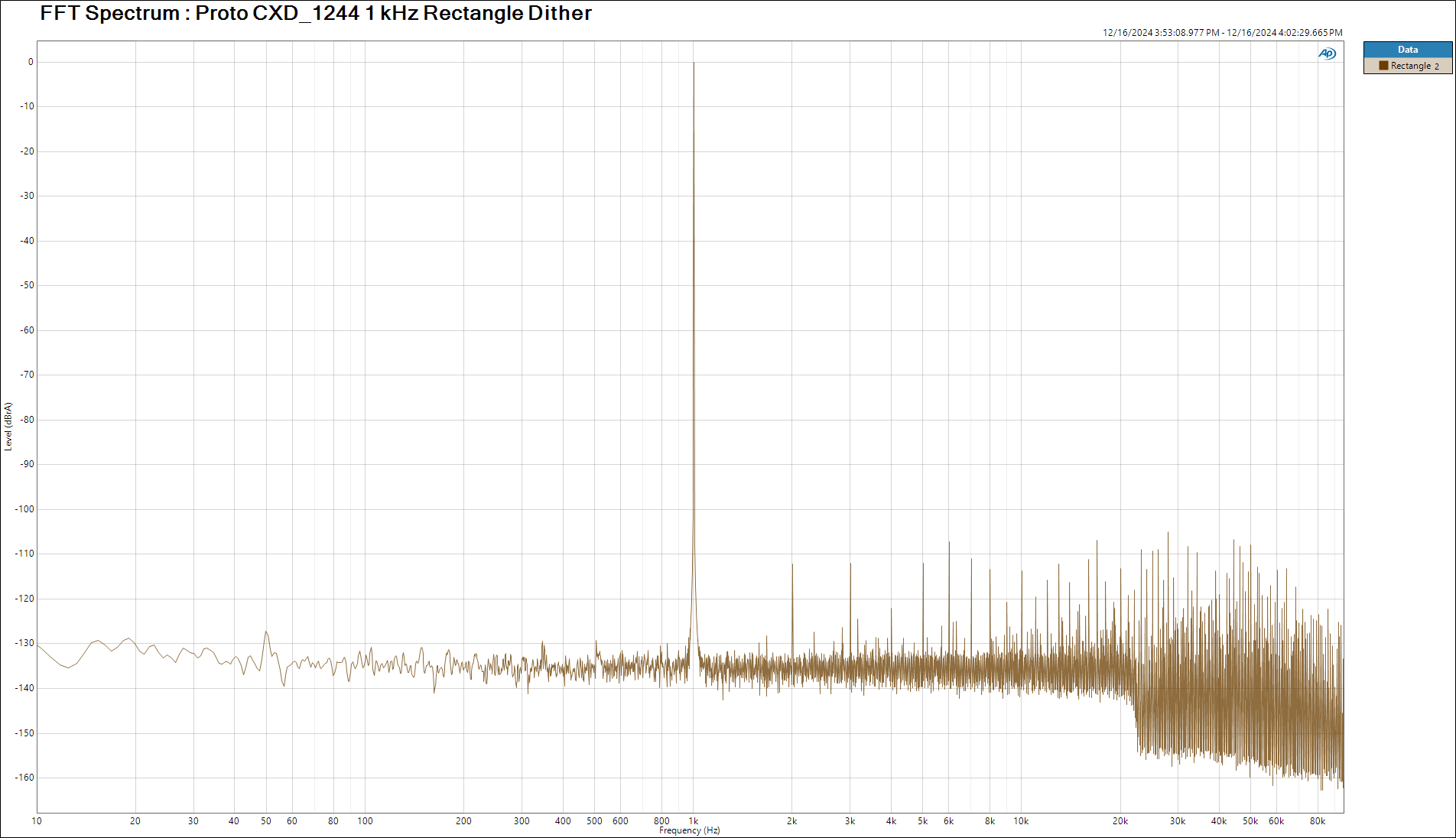Click the Frequency (Hz) axis label
Image resolution: width=1456 pixels, height=838 pixels.
click(x=689, y=830)
